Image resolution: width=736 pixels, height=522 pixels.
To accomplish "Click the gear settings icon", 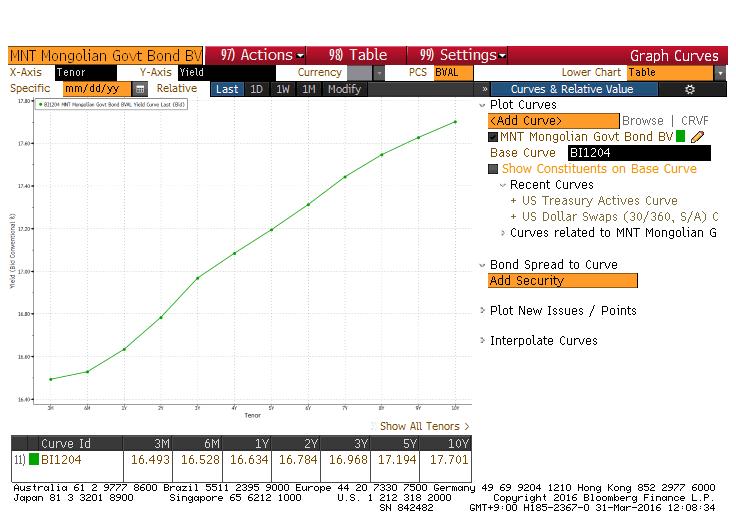I will coord(690,89).
